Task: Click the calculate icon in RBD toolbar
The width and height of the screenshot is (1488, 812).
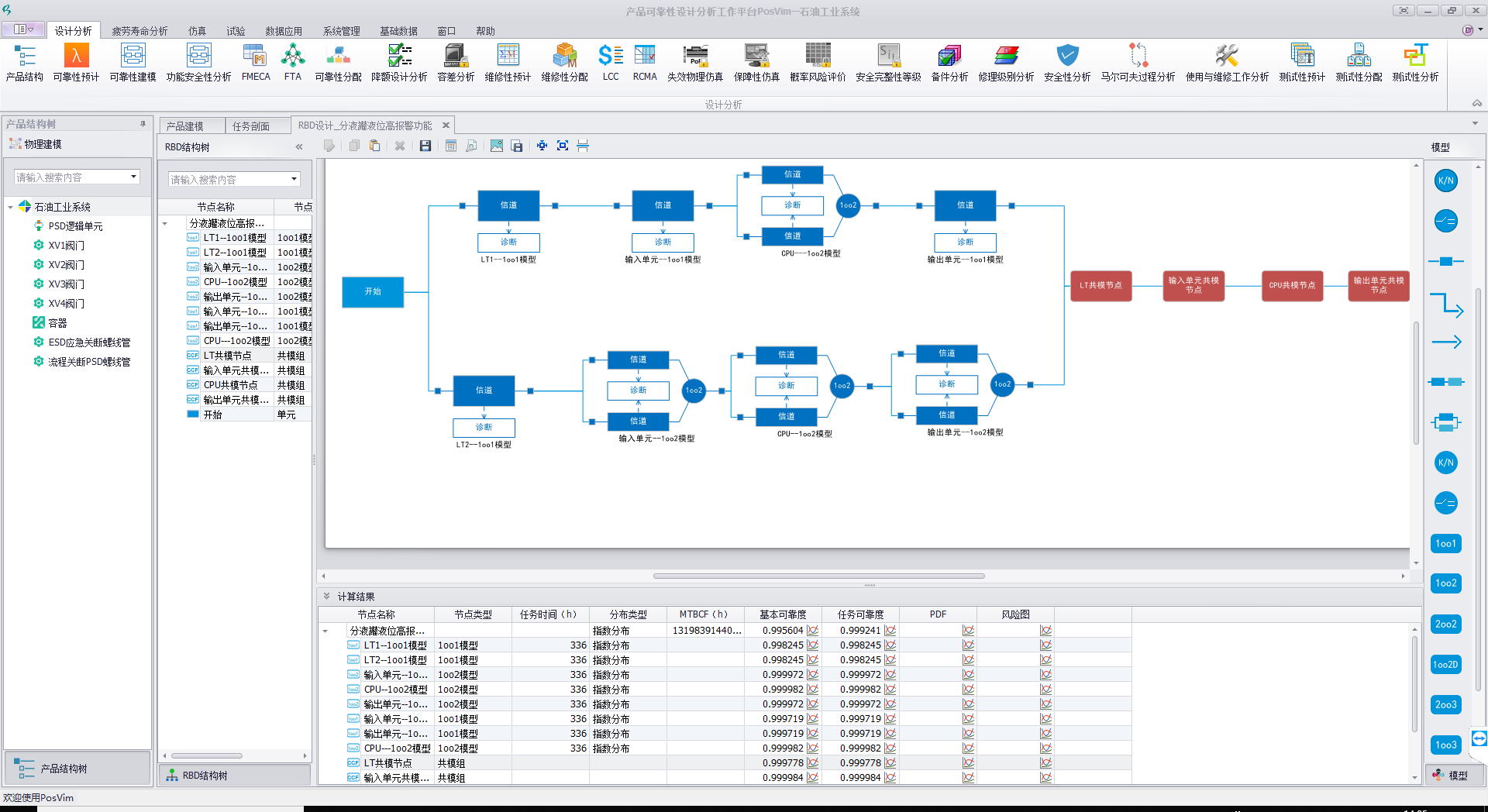Action: point(451,146)
